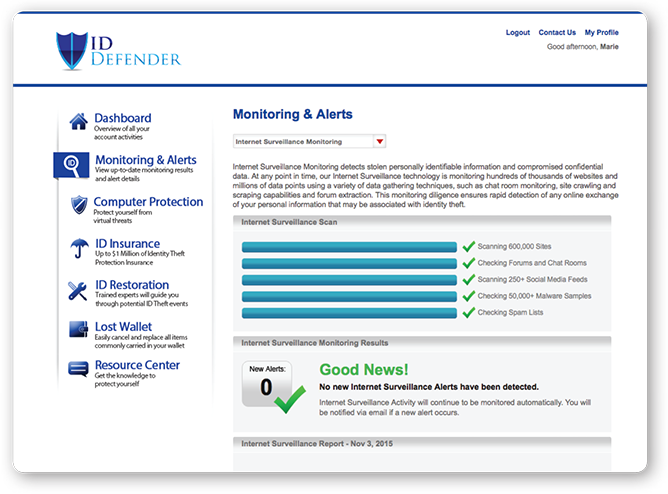Click the Lost Wallet icon
This screenshot has width=668, height=494.
[78, 330]
